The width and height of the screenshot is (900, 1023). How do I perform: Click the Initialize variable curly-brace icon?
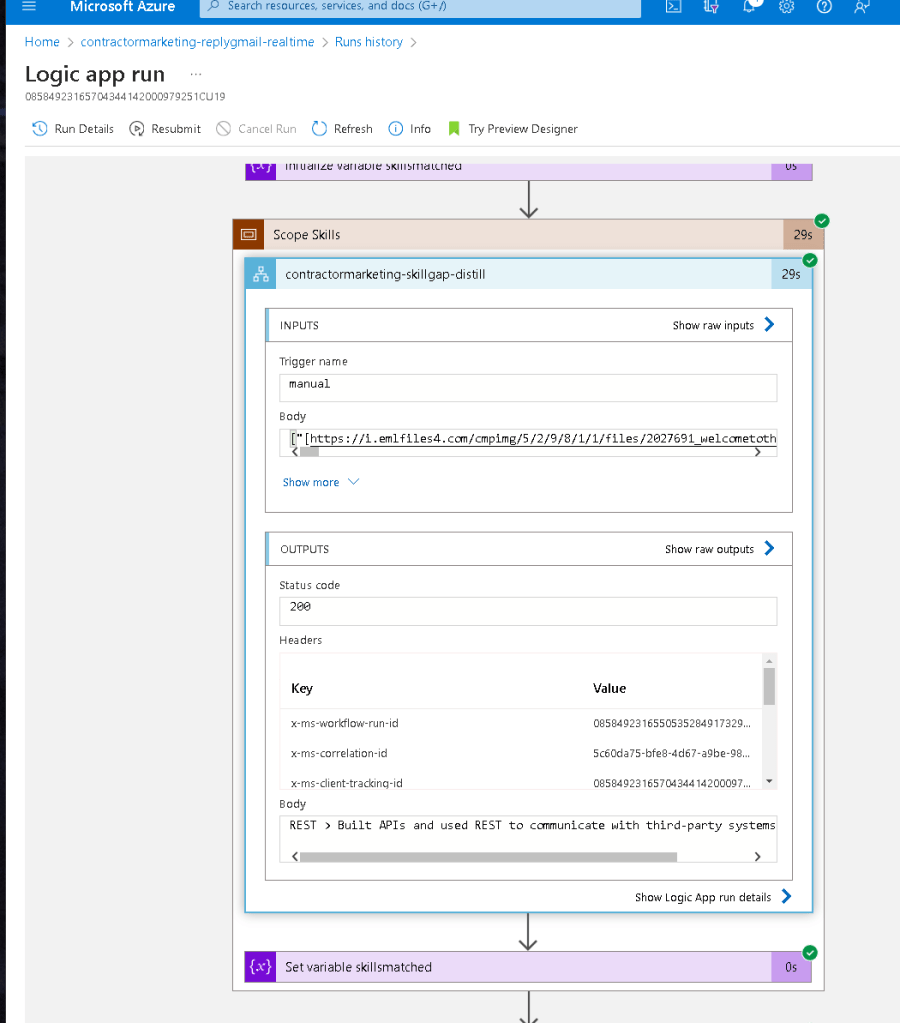[x=260, y=170]
